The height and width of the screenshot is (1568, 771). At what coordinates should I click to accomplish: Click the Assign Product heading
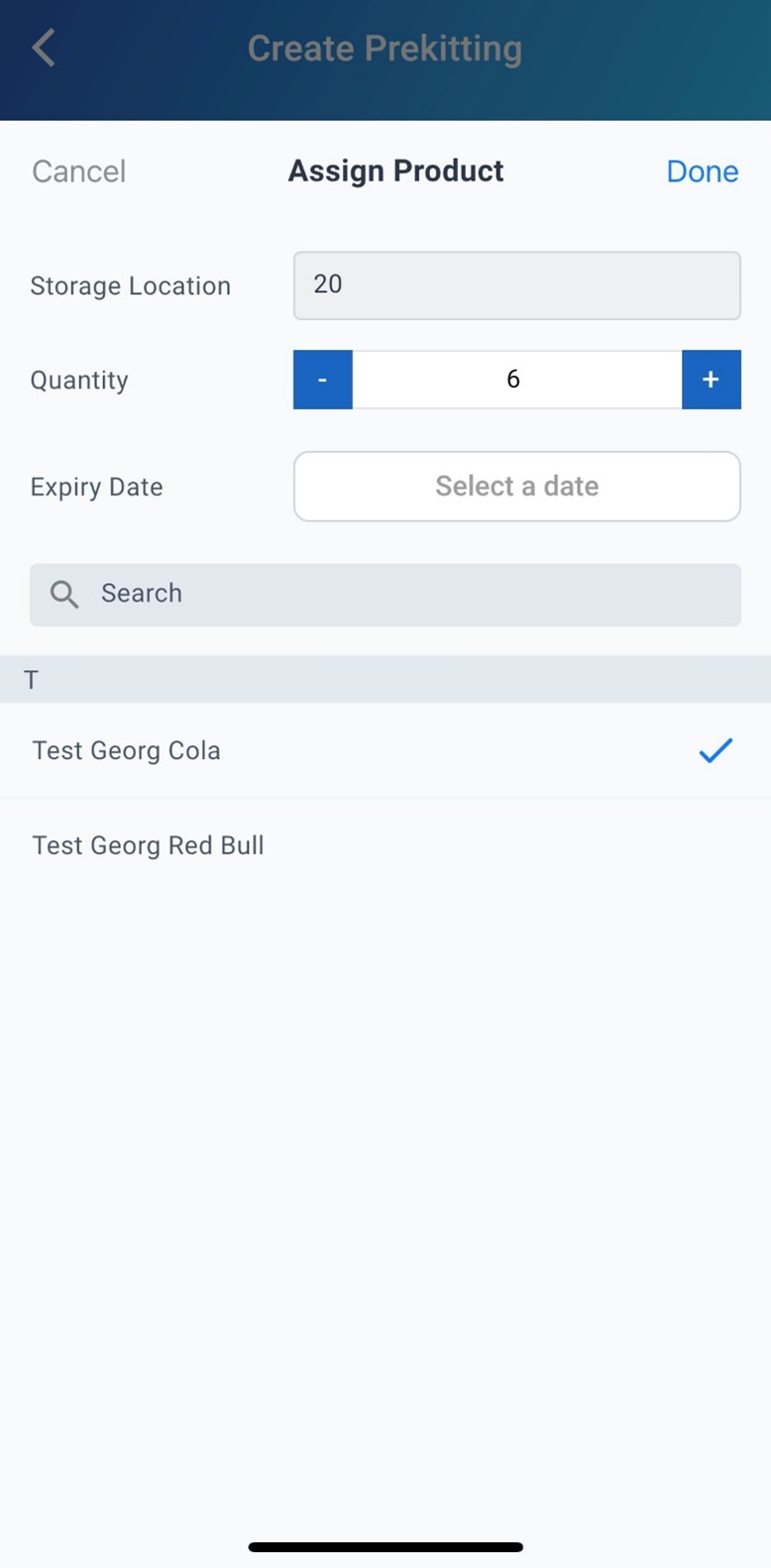click(x=395, y=171)
